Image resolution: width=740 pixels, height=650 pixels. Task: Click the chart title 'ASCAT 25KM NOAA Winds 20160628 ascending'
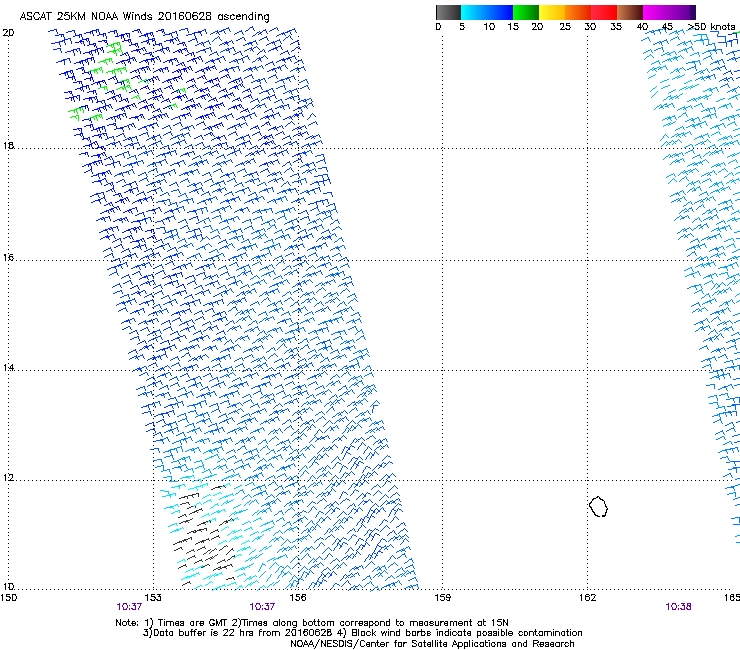click(x=144, y=17)
